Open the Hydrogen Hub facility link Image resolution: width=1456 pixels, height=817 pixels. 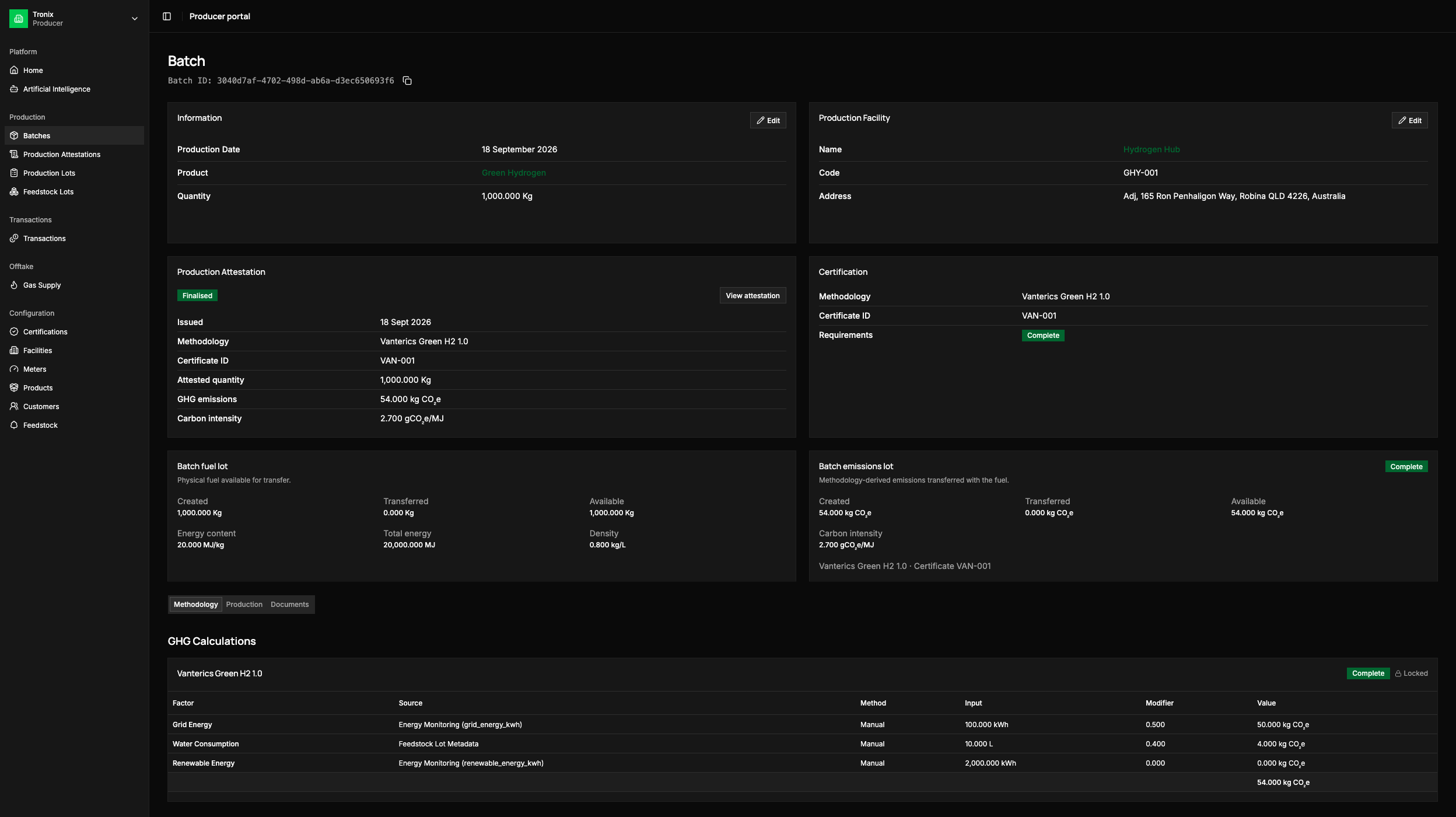point(1151,149)
